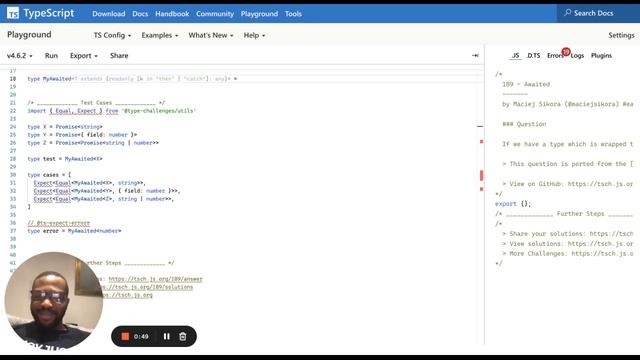Screen dimensions: 640x360
Task: Click line number 18 in the gutter
Action: (13, 79)
